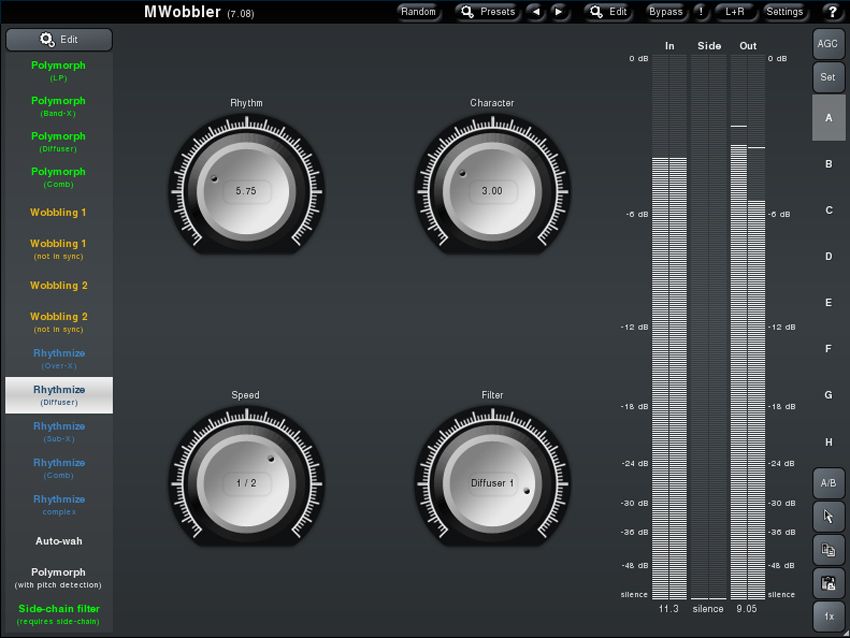The image size is (850, 638).
Task: Select the arrow cursor mode icon
Action: [828, 516]
